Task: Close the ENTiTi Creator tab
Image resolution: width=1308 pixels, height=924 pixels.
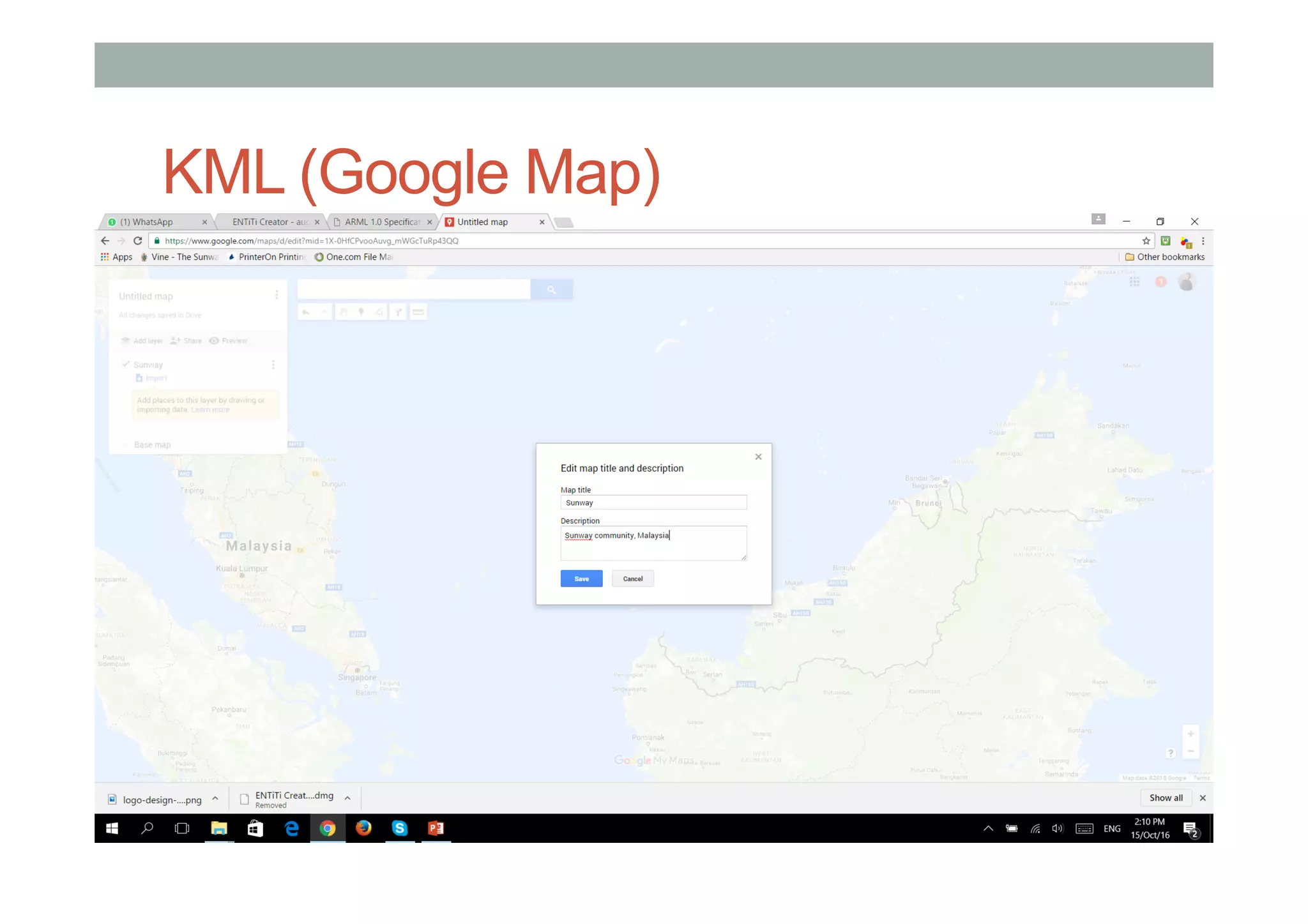Action: click(x=317, y=222)
